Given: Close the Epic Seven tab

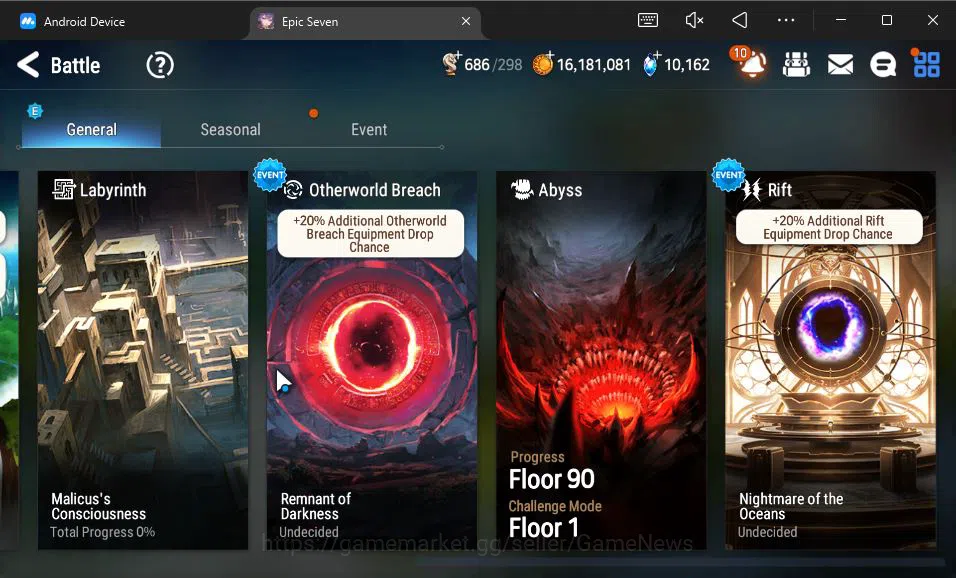Looking at the screenshot, I should (466, 21).
